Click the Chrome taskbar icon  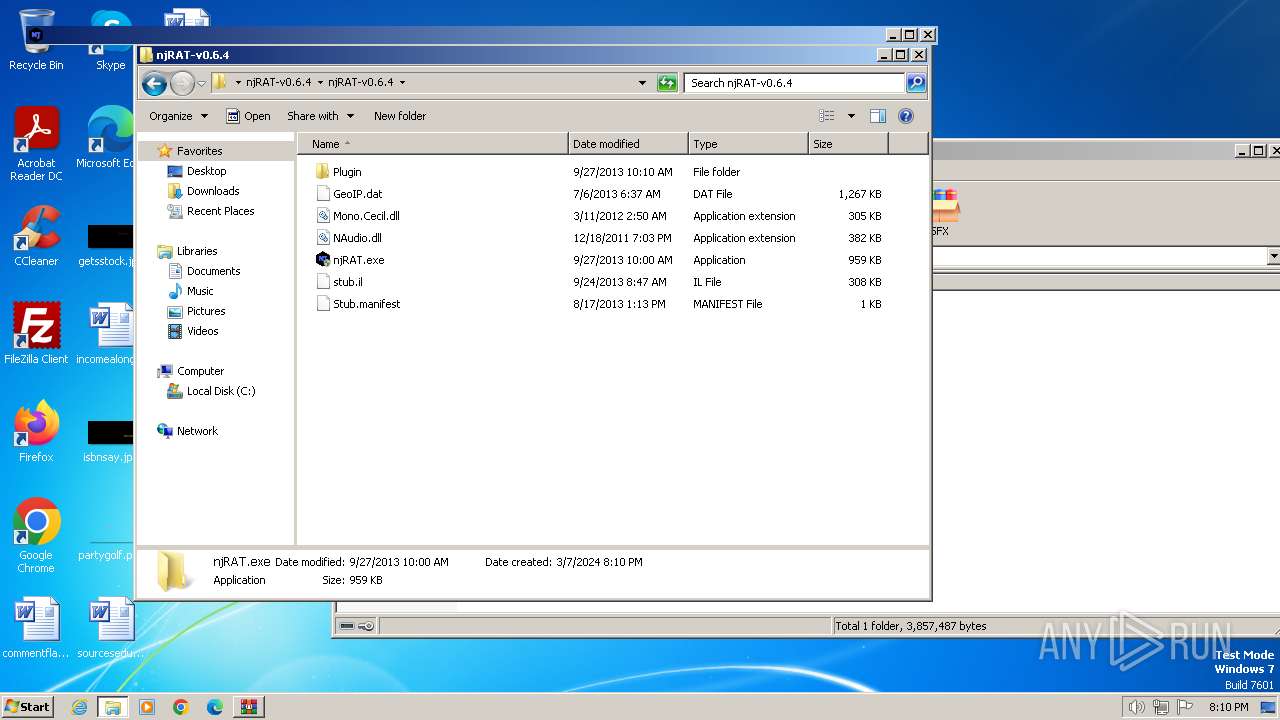[181, 707]
